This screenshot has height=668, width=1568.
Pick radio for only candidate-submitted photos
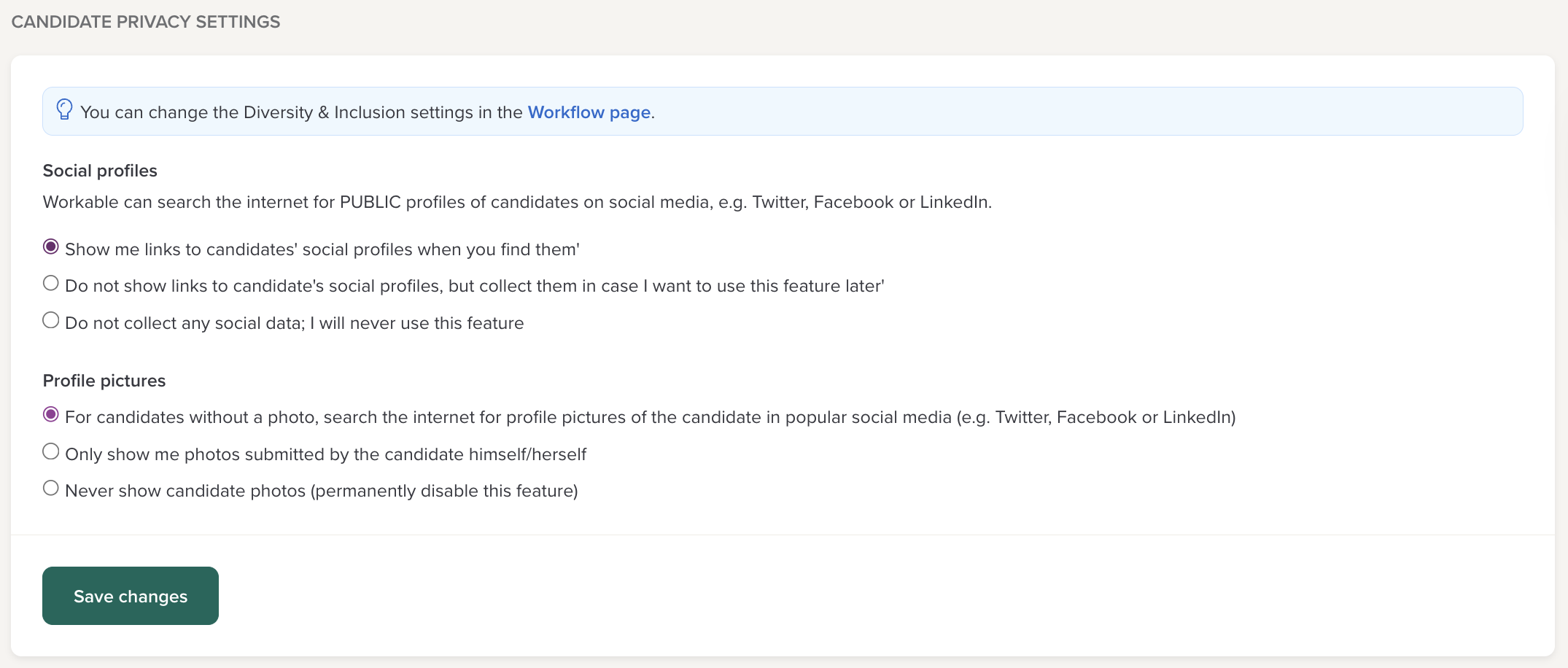click(51, 452)
